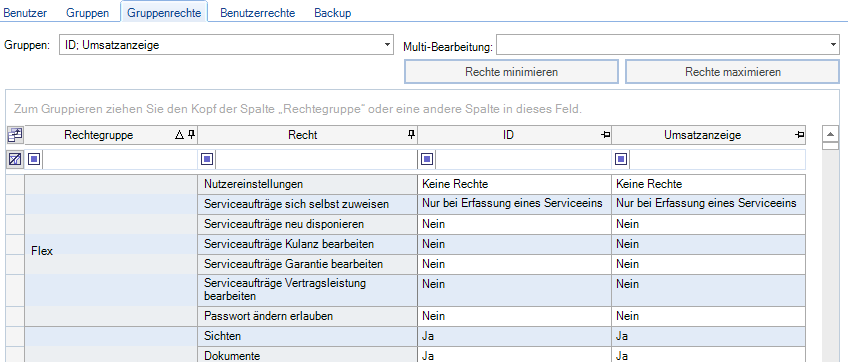The height and width of the screenshot is (362, 848).
Task: Select the Gruppenrechte tab
Action: [164, 12]
